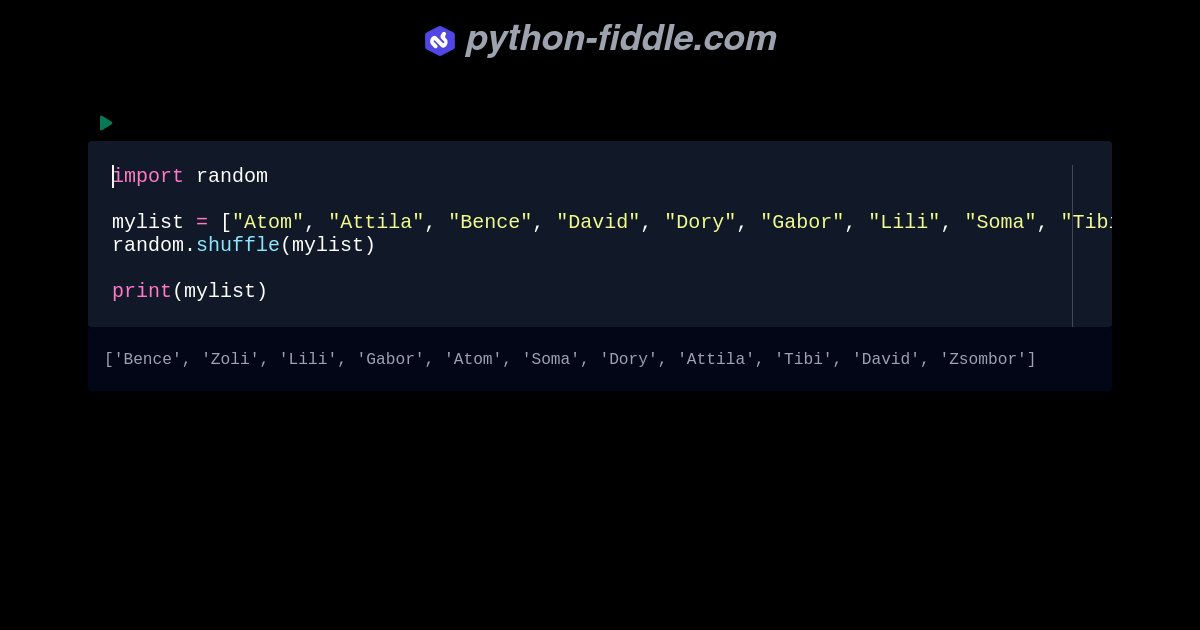Select the string "Bence" in the list

[x=490, y=221]
